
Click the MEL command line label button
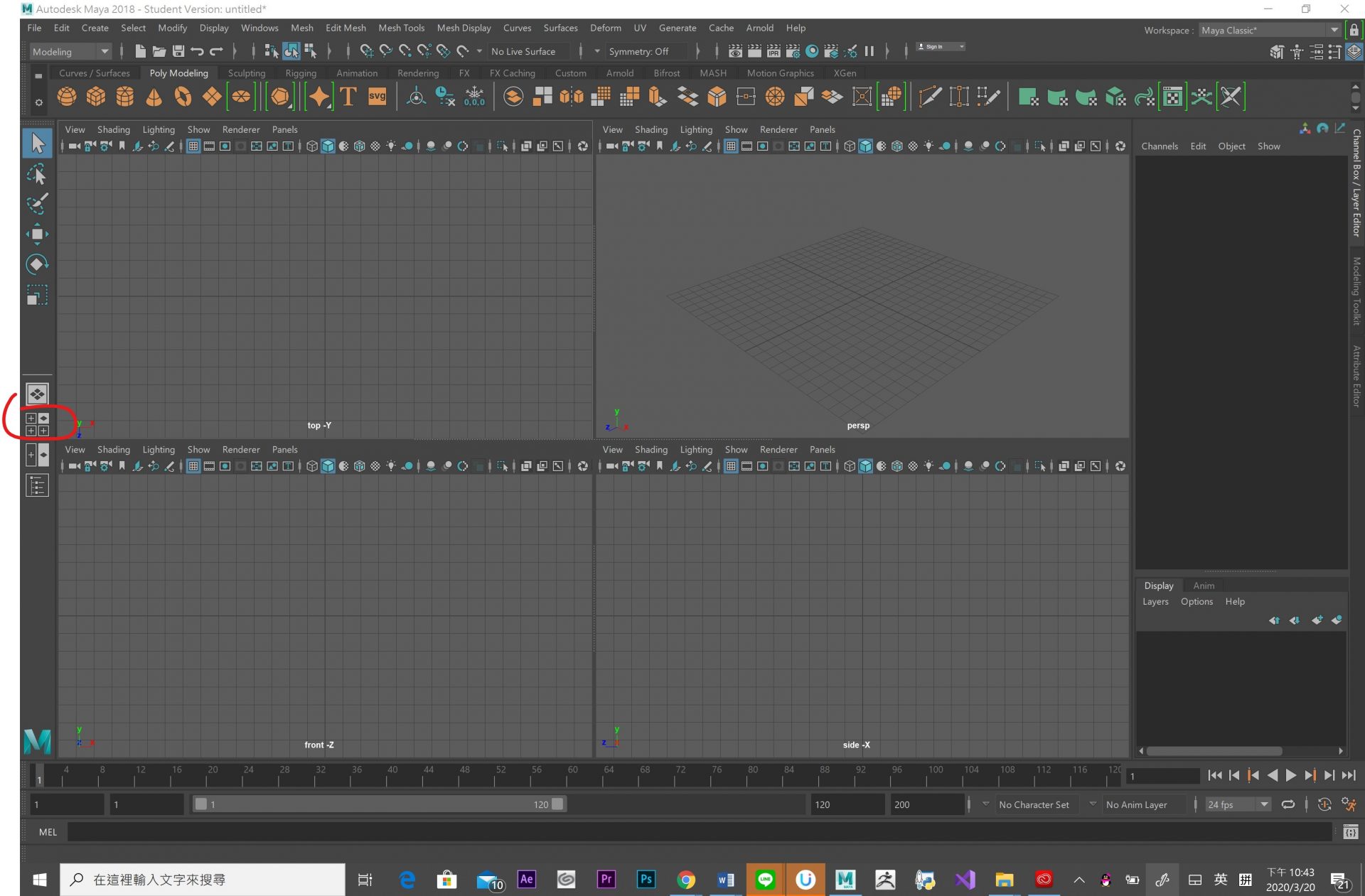point(47,831)
